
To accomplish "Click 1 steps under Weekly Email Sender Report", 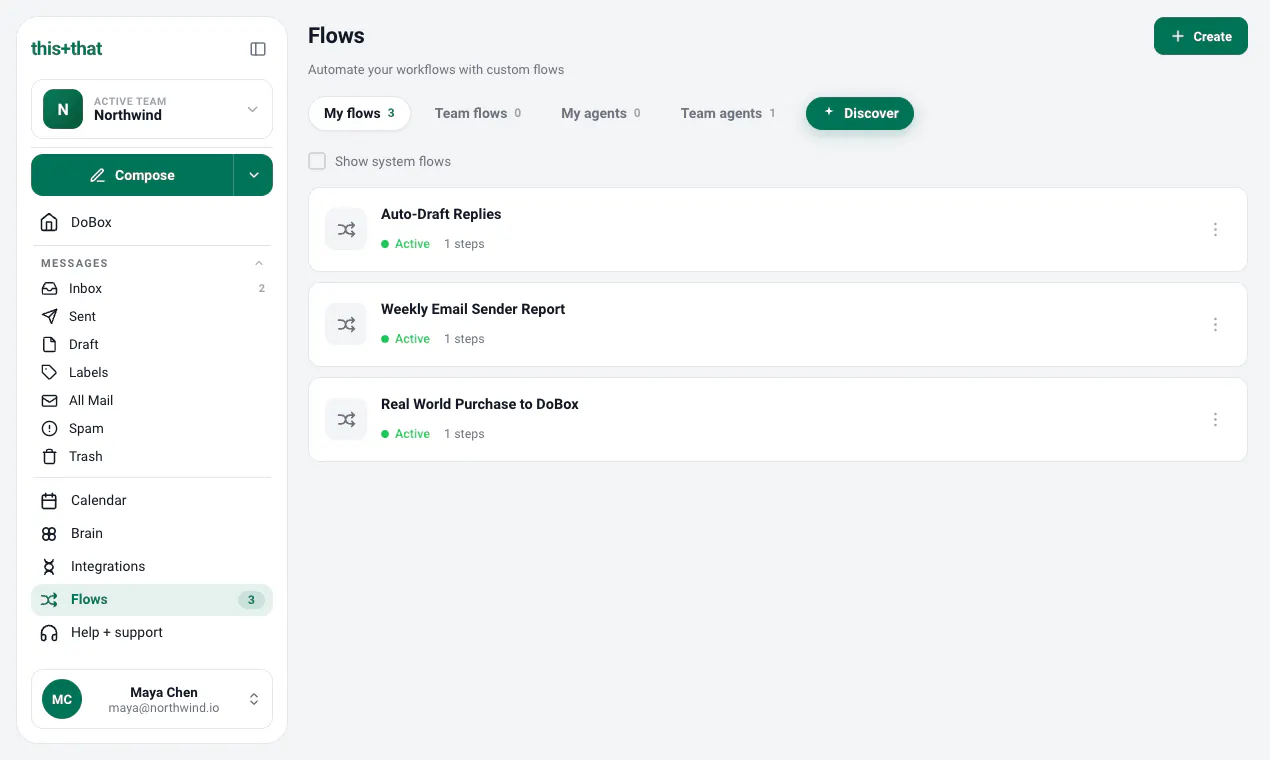I will pyautogui.click(x=464, y=339).
